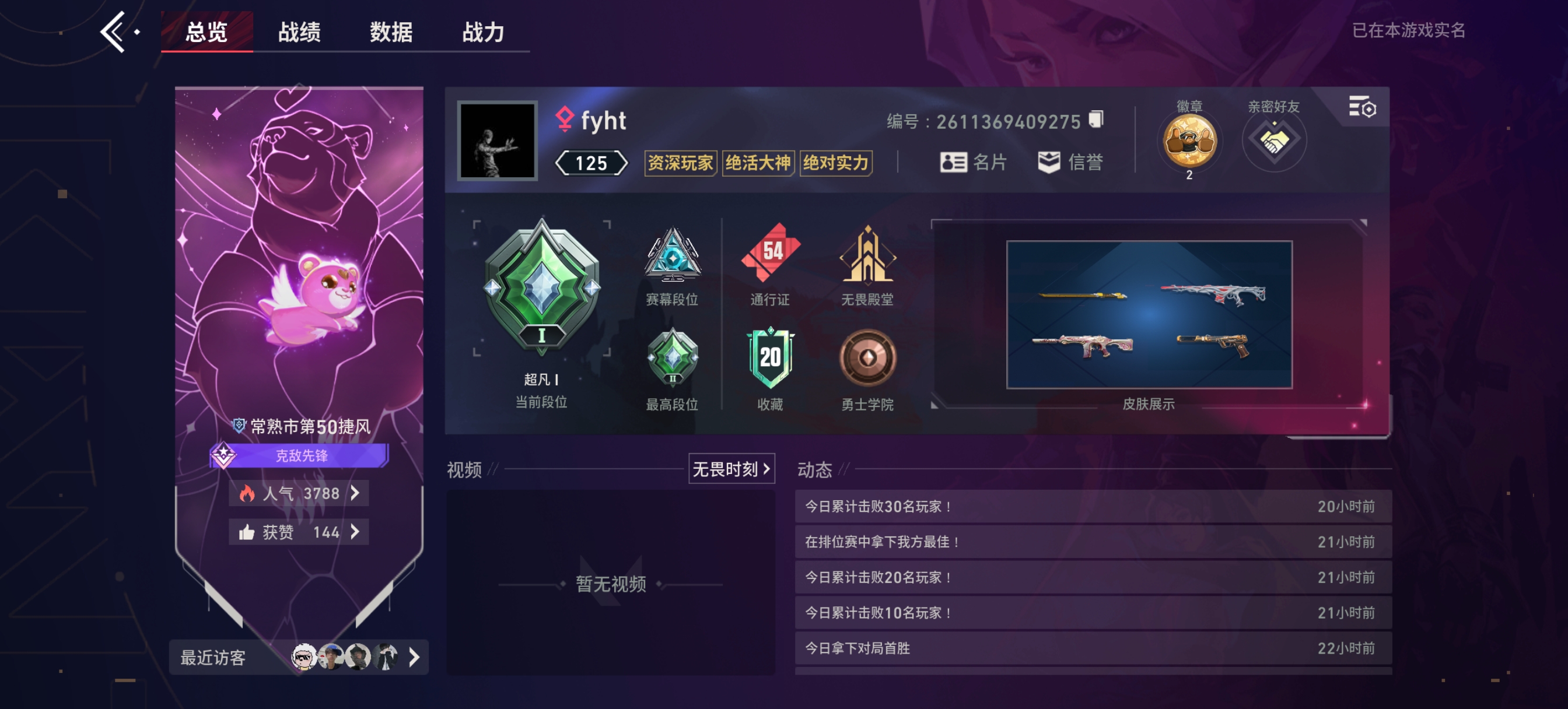View the 赛幕段位 rank icon
The height and width of the screenshot is (709, 1568).
[672, 254]
